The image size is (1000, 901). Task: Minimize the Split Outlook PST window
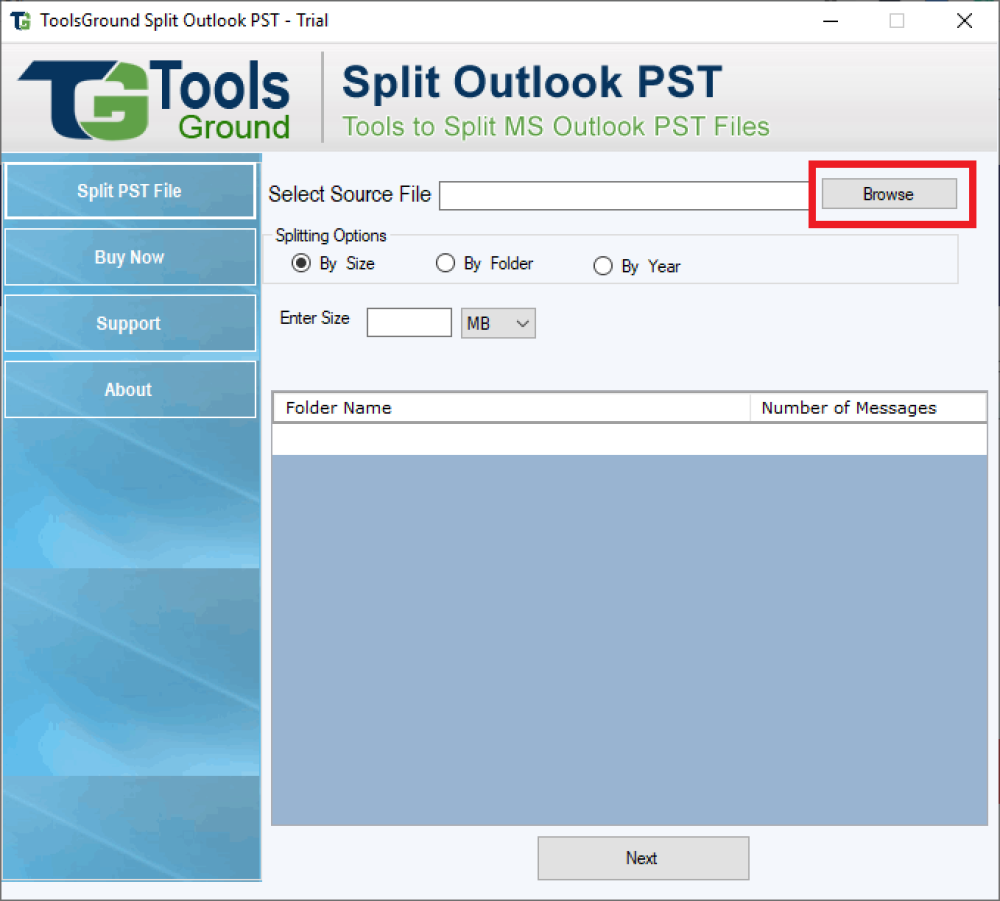(830, 21)
